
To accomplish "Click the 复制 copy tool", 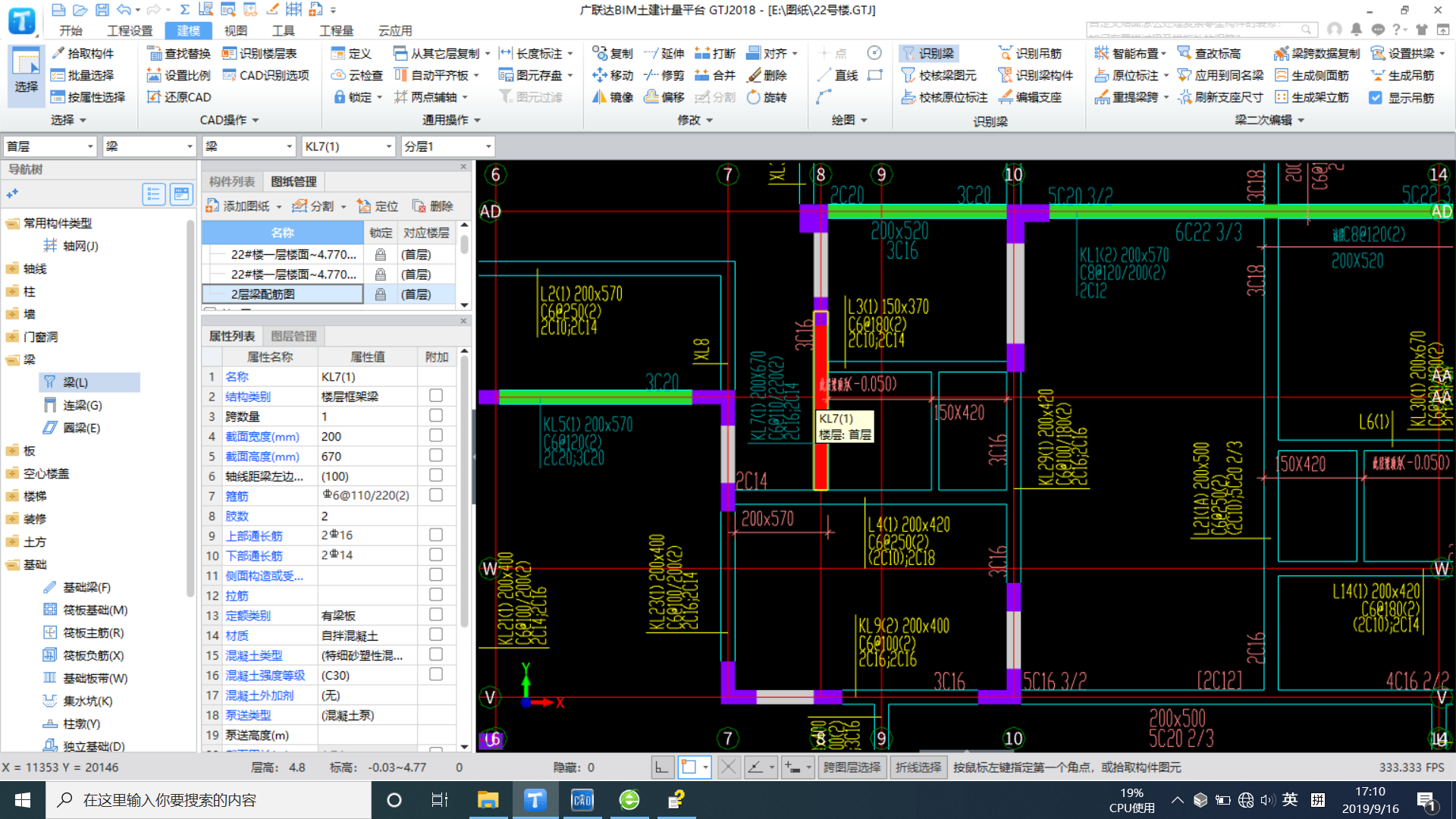I will (613, 53).
